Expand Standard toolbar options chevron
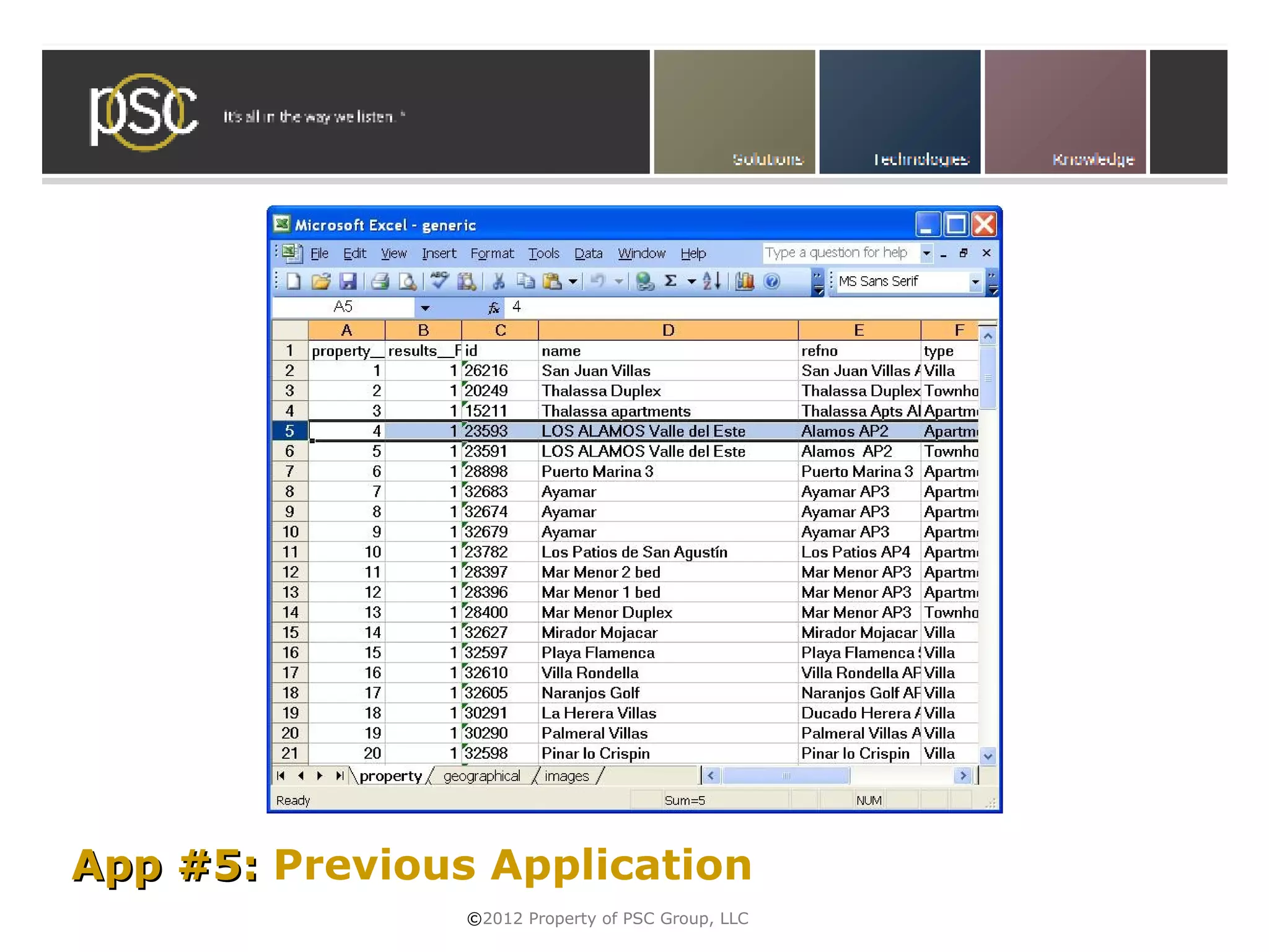This screenshot has width=1269, height=952. [818, 282]
